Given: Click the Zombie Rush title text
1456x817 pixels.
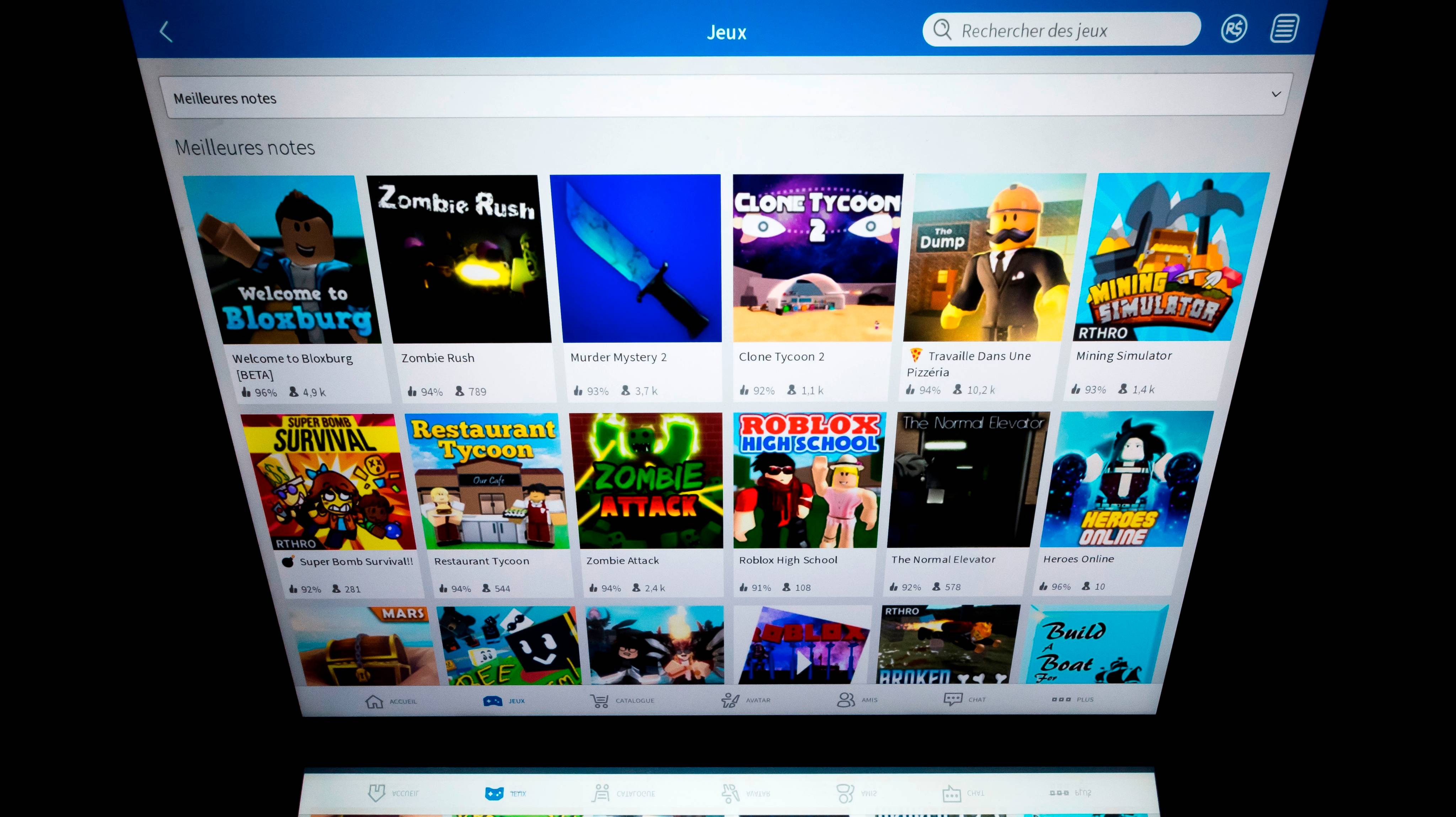Looking at the screenshot, I should click(438, 358).
